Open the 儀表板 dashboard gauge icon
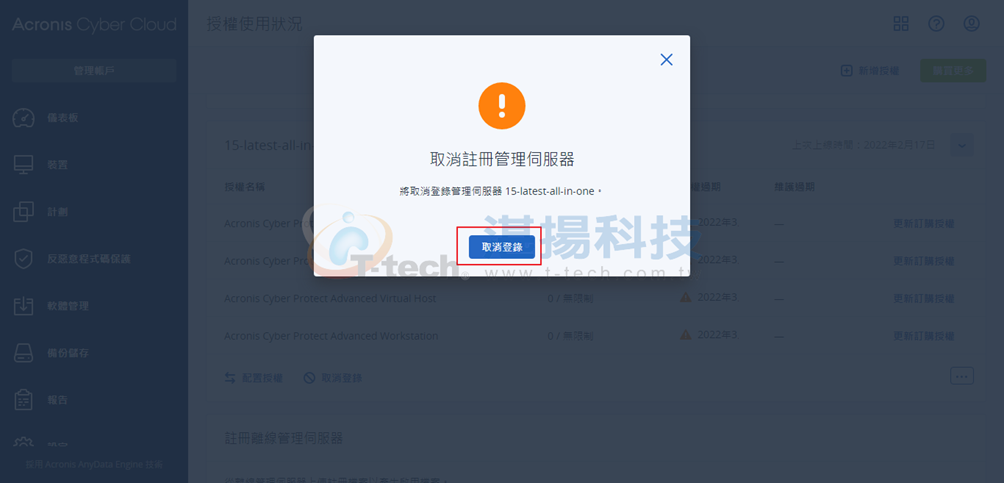 coord(24,118)
